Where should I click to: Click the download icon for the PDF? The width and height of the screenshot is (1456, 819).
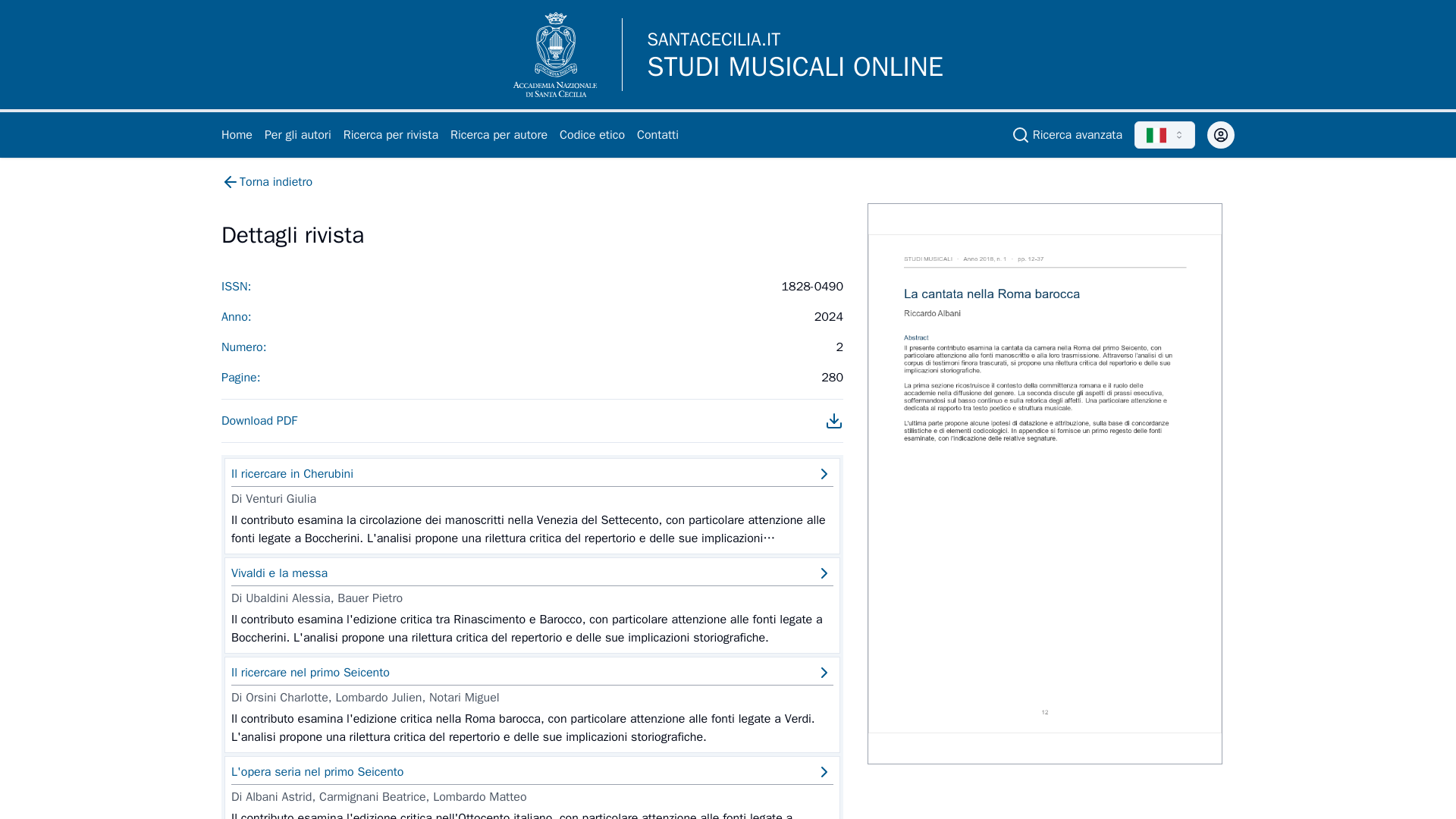834,421
